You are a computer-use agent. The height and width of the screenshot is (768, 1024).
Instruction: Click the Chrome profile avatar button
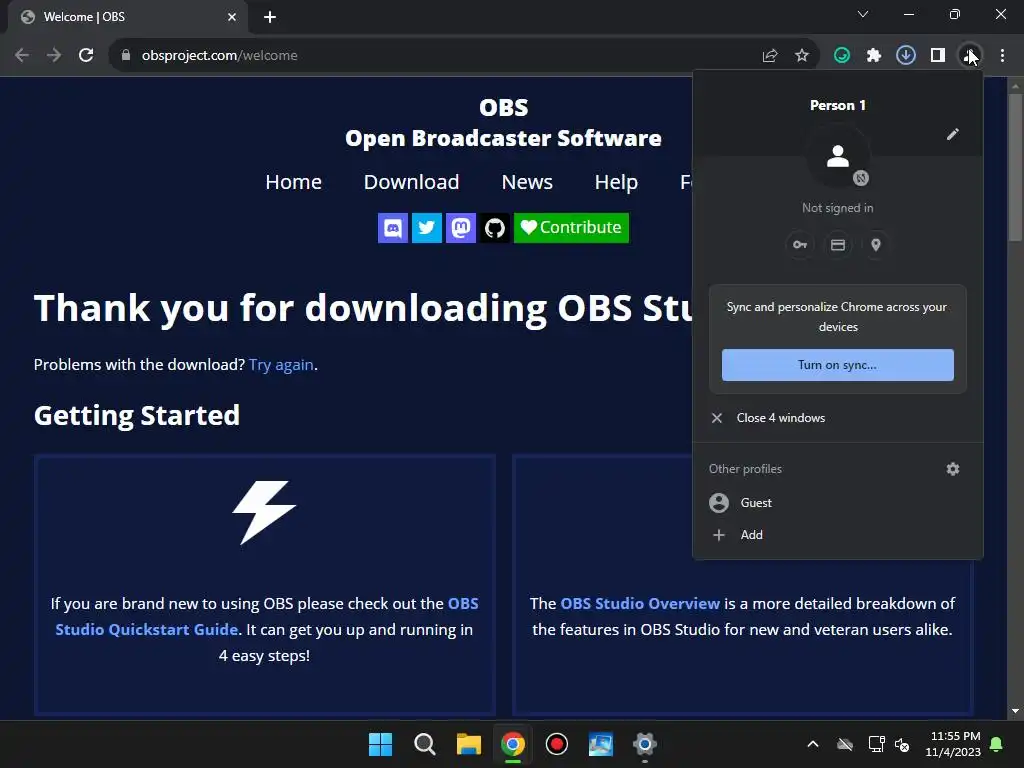coord(970,56)
